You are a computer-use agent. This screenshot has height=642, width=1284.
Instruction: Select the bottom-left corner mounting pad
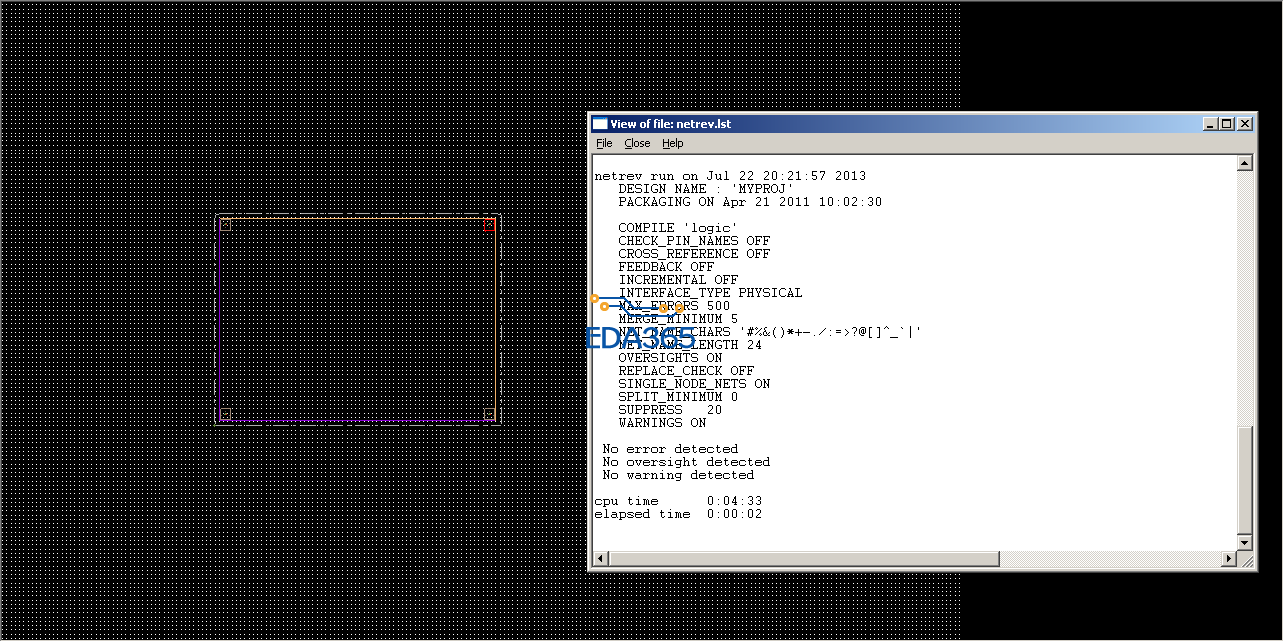point(225,413)
